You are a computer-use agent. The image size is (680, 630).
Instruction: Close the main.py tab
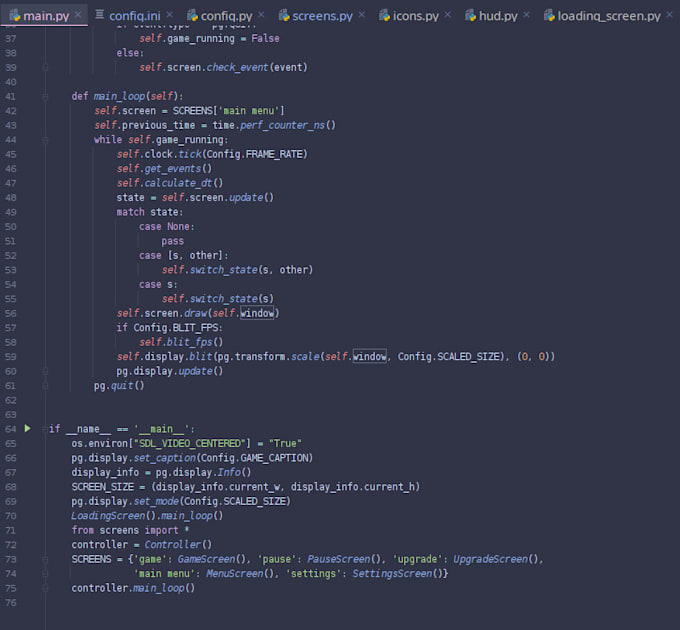78,15
